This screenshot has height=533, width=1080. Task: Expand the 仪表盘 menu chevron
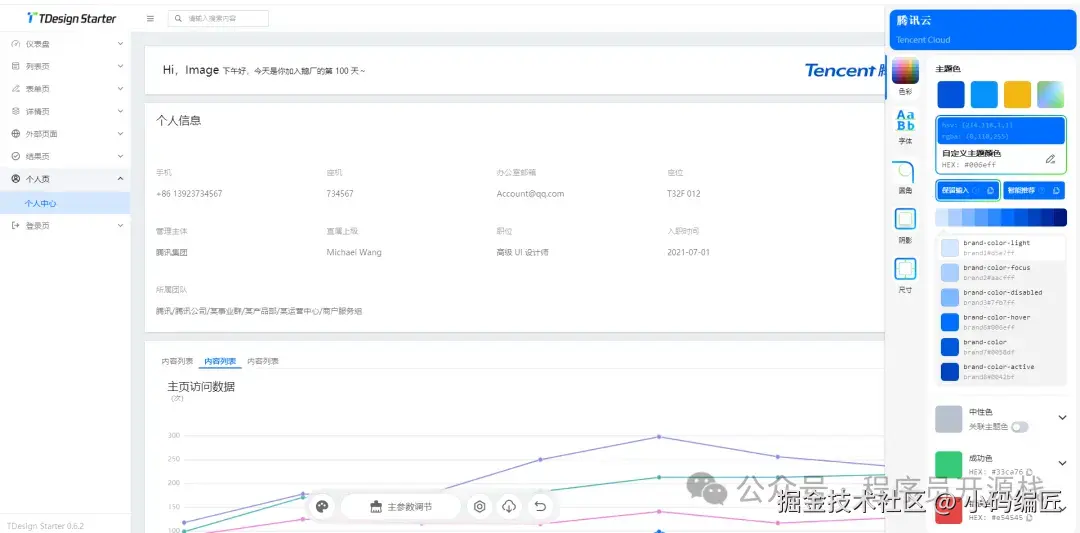(x=120, y=44)
